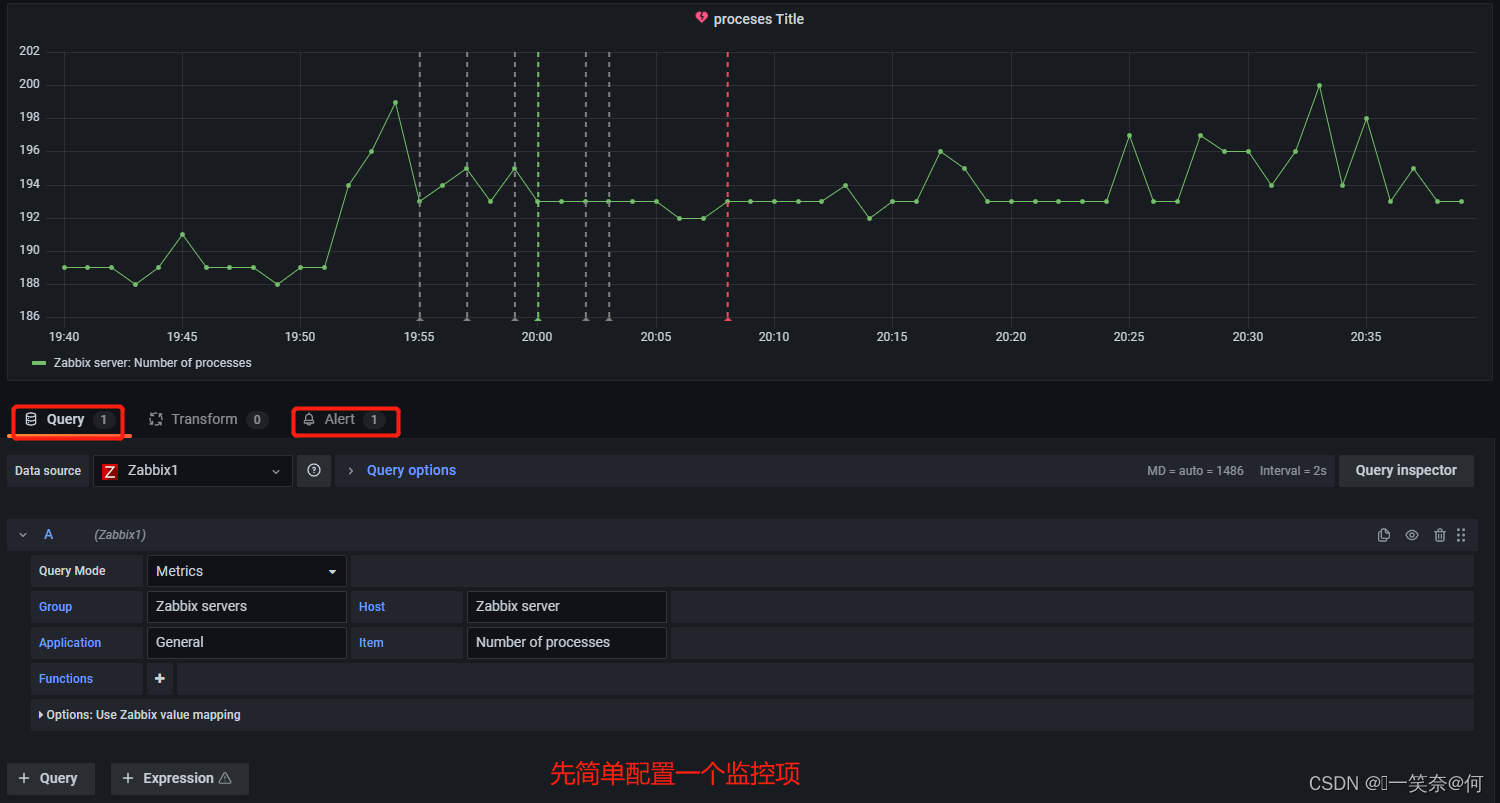Viewport: 1500px width, 803px height.
Task: Click the green annotation marker at 20:00
Action: (538, 318)
